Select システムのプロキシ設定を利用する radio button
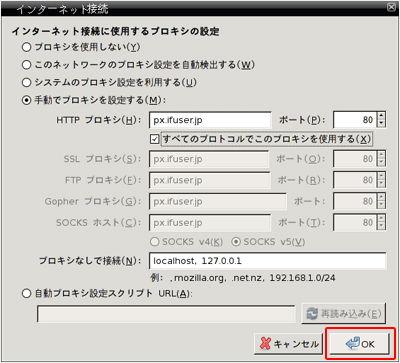This screenshot has width=400, height=363. pos(27,82)
